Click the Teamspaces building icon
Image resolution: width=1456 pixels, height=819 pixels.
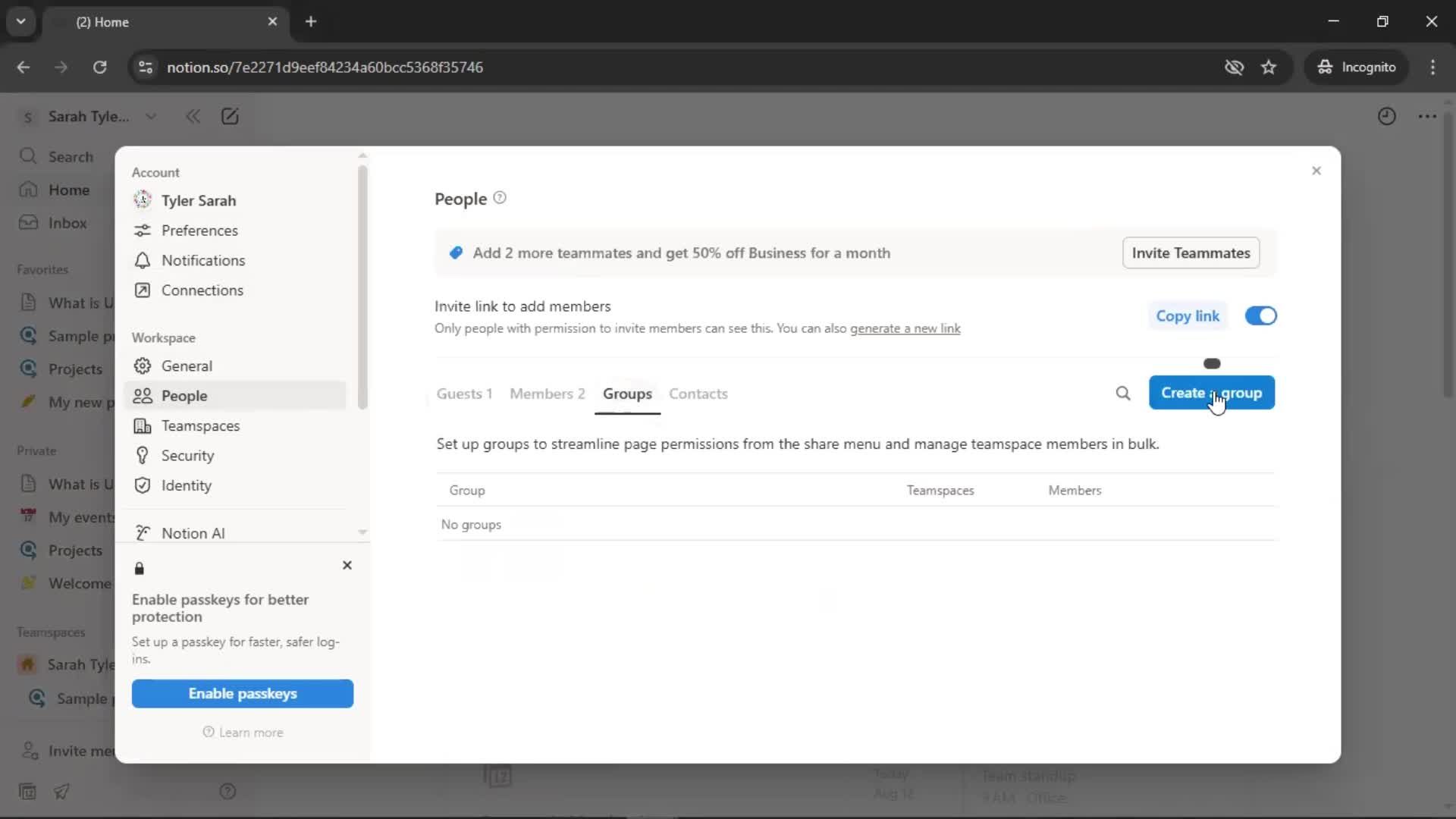[x=142, y=426]
